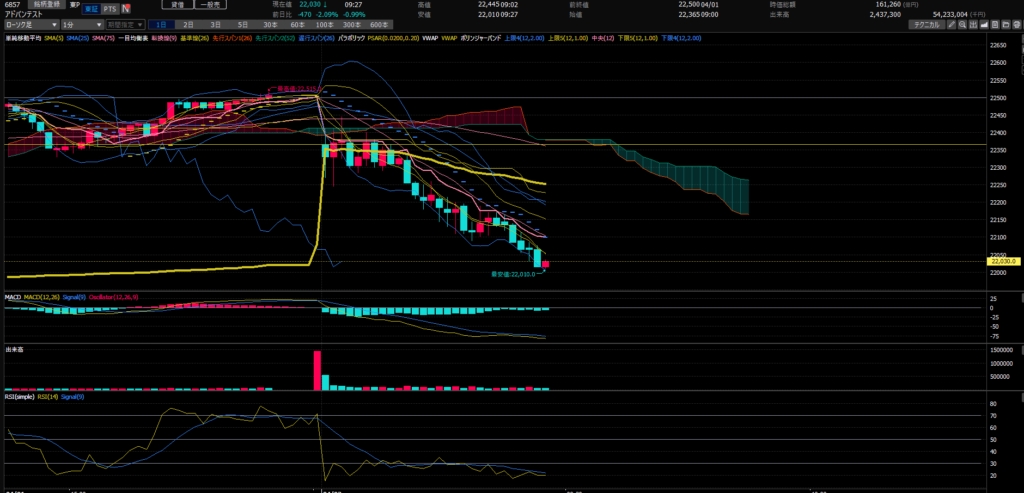Click the rightmost icon after the folder
1024x493 pixels.
click(1017, 23)
